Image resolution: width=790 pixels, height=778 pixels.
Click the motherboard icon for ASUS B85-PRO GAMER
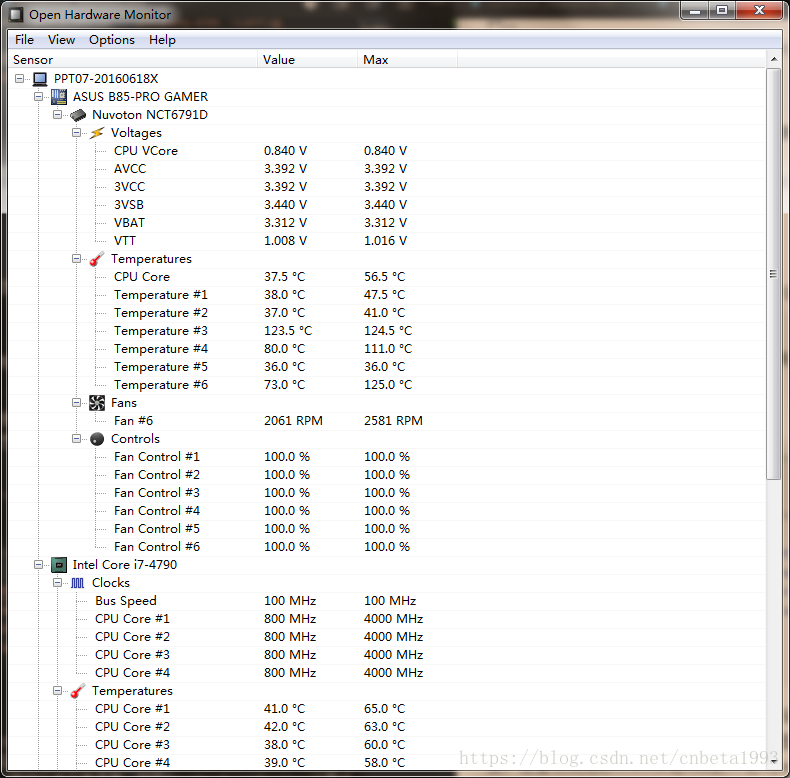click(x=59, y=97)
